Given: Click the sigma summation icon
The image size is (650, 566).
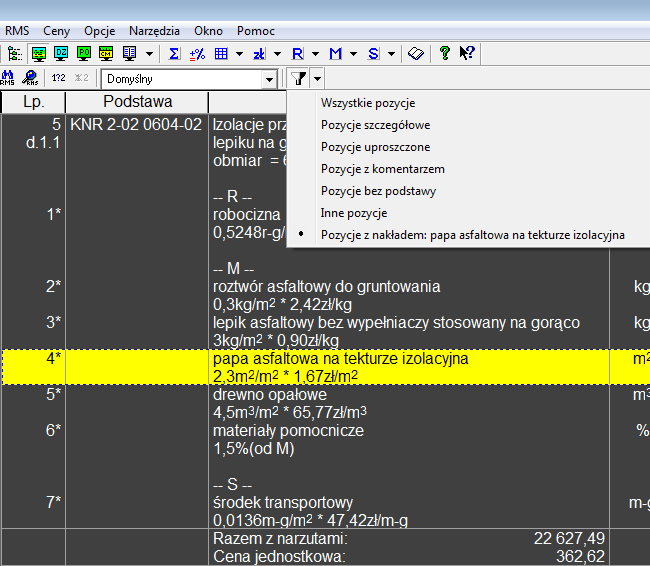Looking at the screenshot, I should point(174,53).
